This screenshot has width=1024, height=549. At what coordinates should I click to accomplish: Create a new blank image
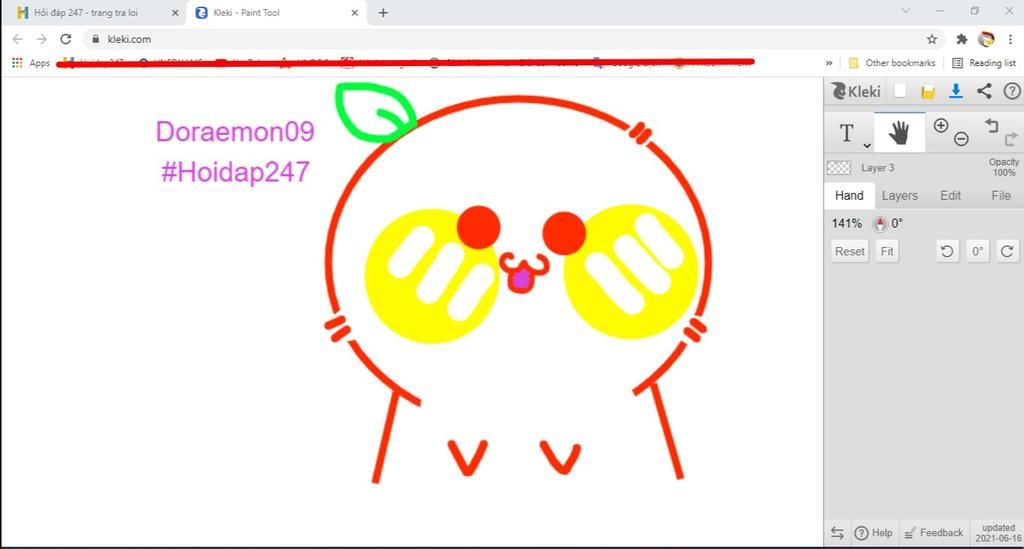(900, 91)
